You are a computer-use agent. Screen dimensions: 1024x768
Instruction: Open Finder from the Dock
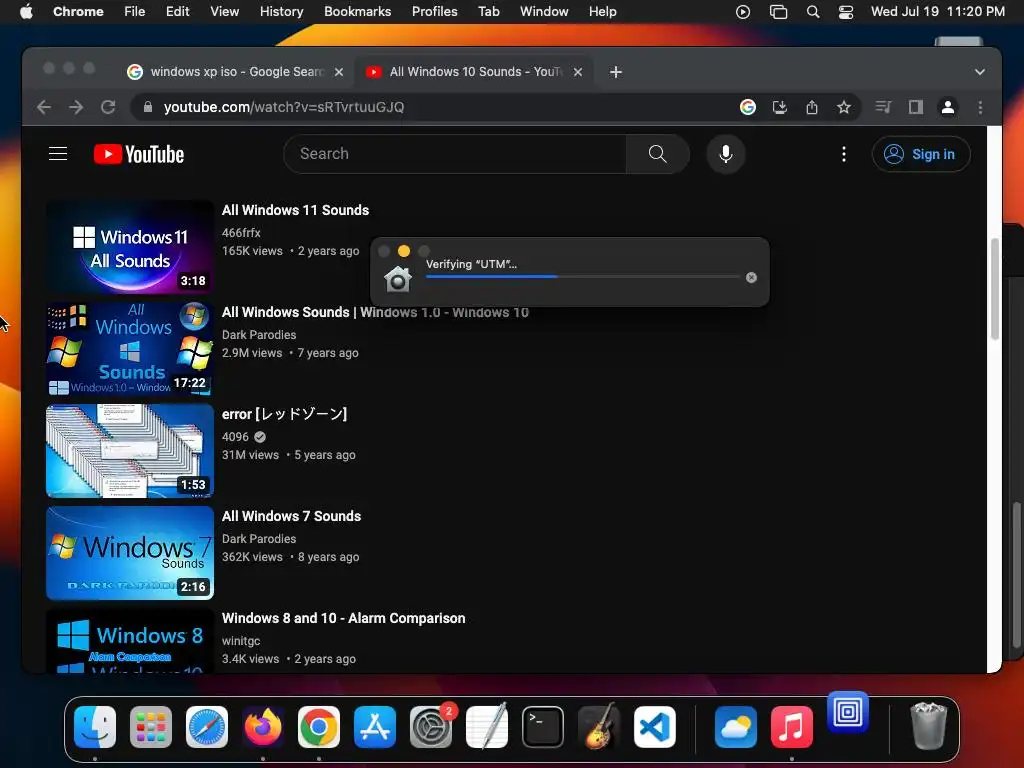tap(95, 727)
